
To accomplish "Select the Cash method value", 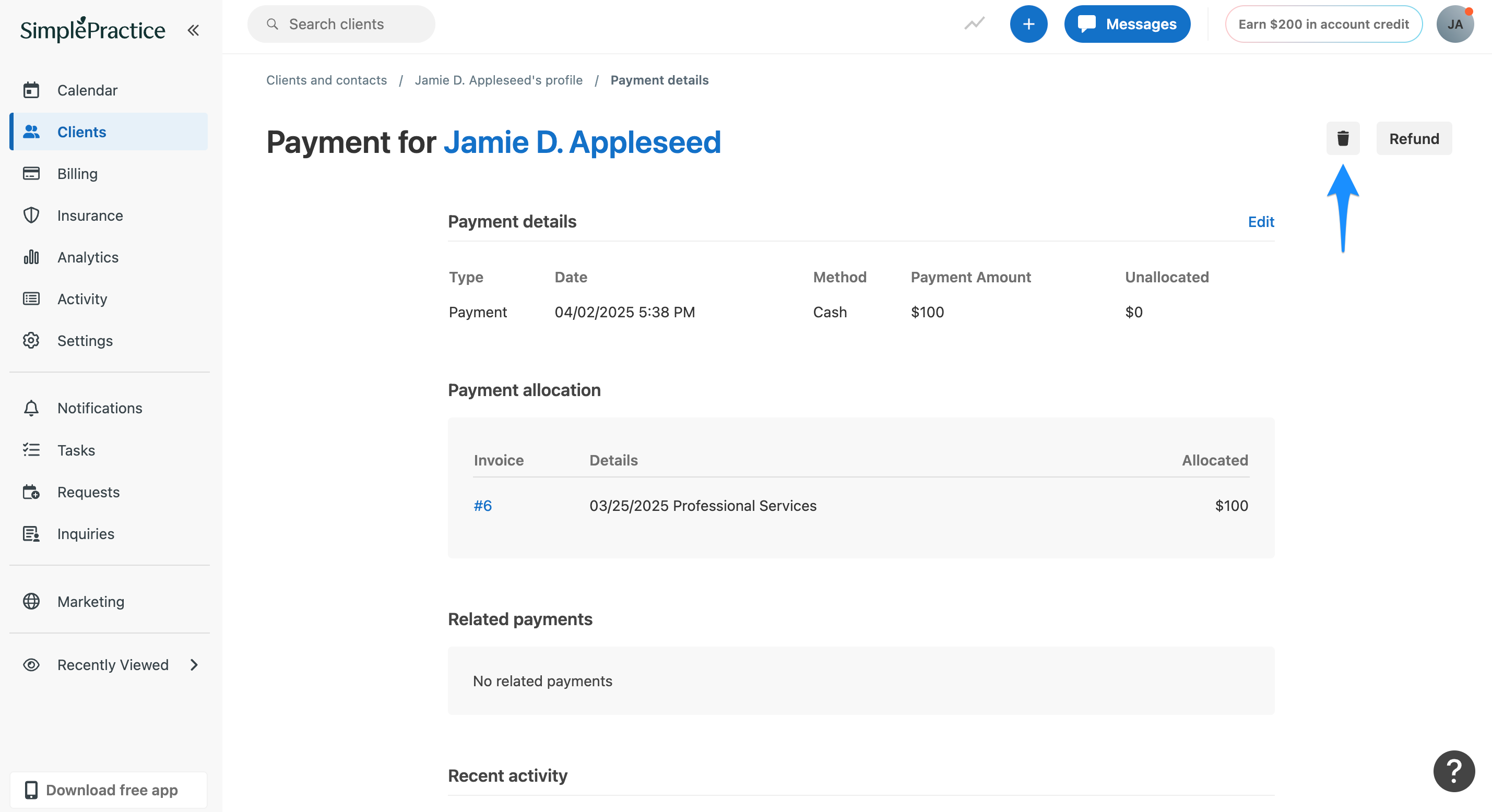I will (830, 313).
